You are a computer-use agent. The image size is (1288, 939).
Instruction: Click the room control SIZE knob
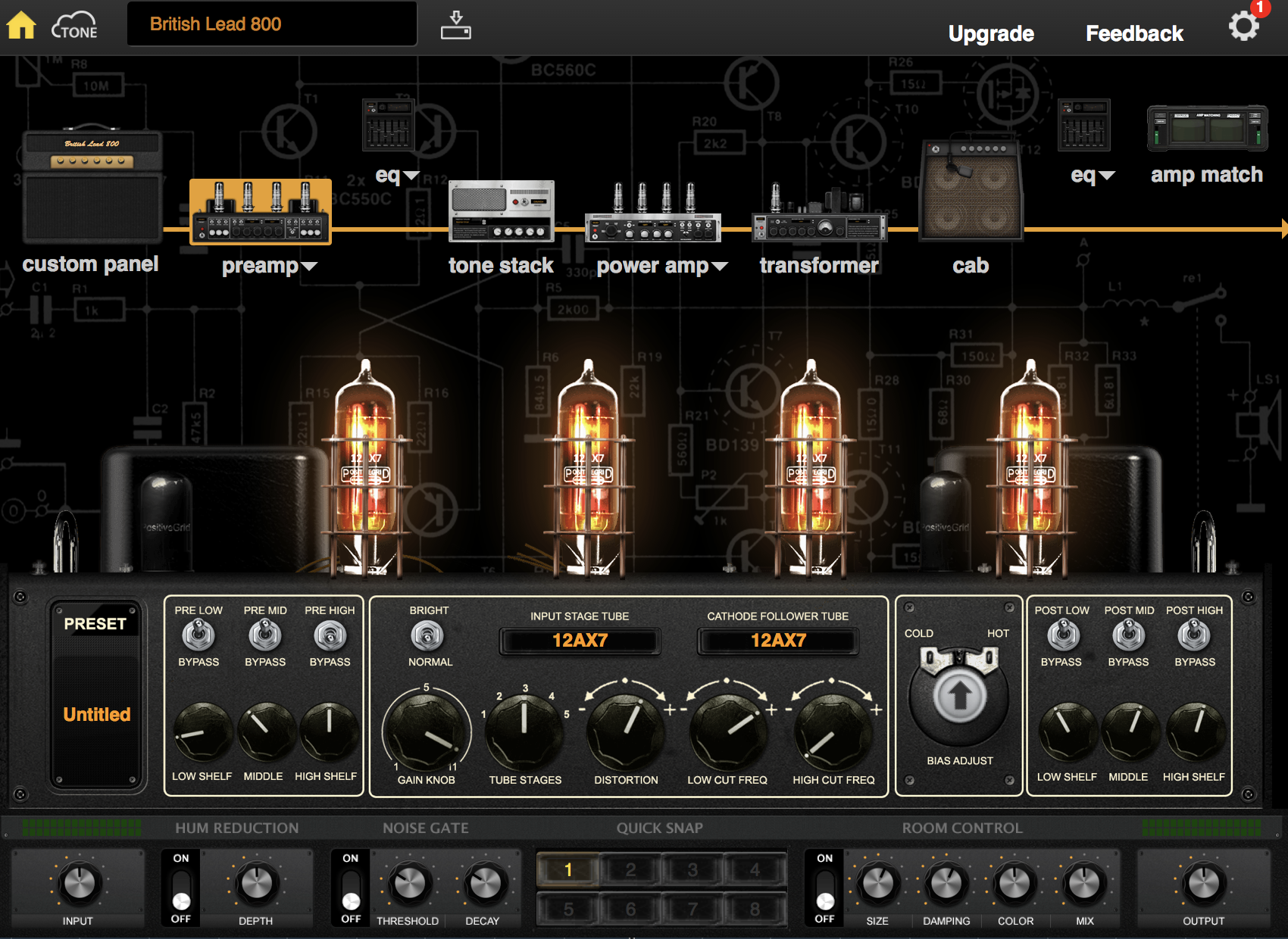(878, 883)
